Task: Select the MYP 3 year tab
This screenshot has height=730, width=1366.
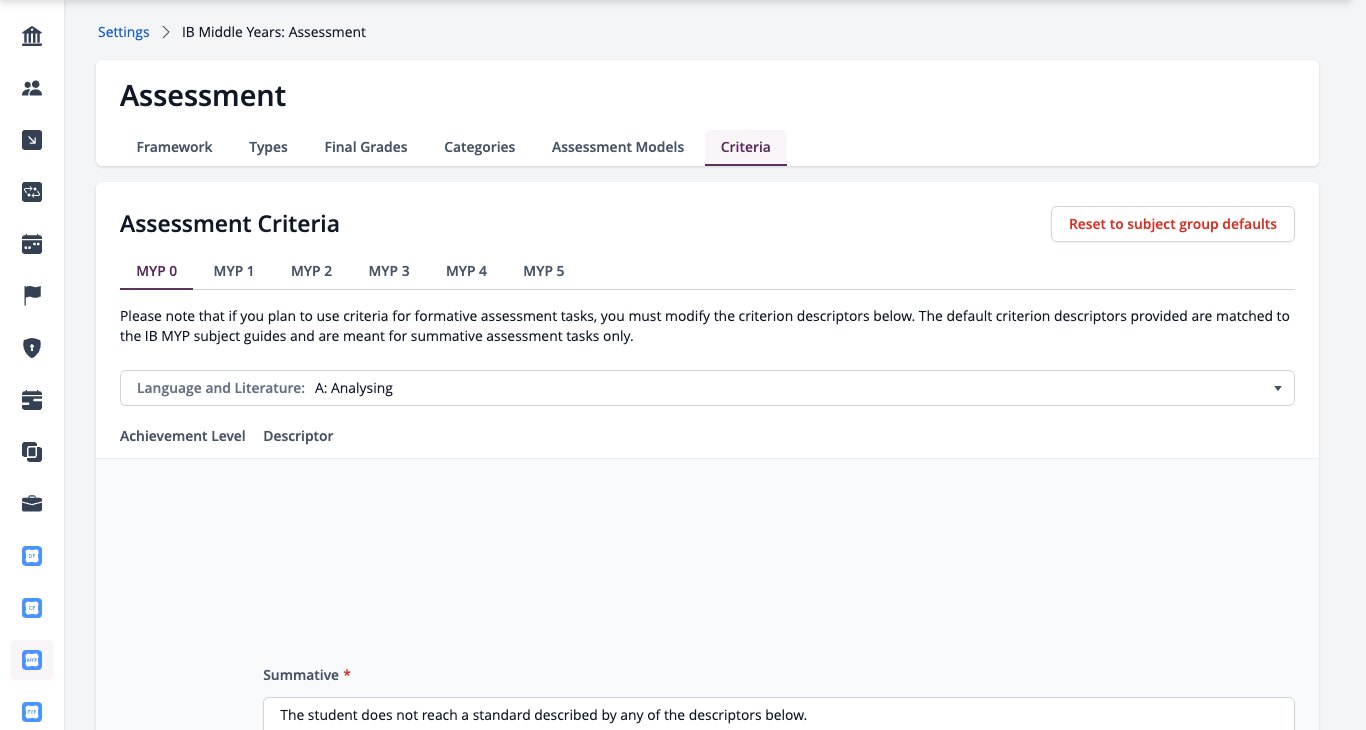Action: [x=389, y=271]
